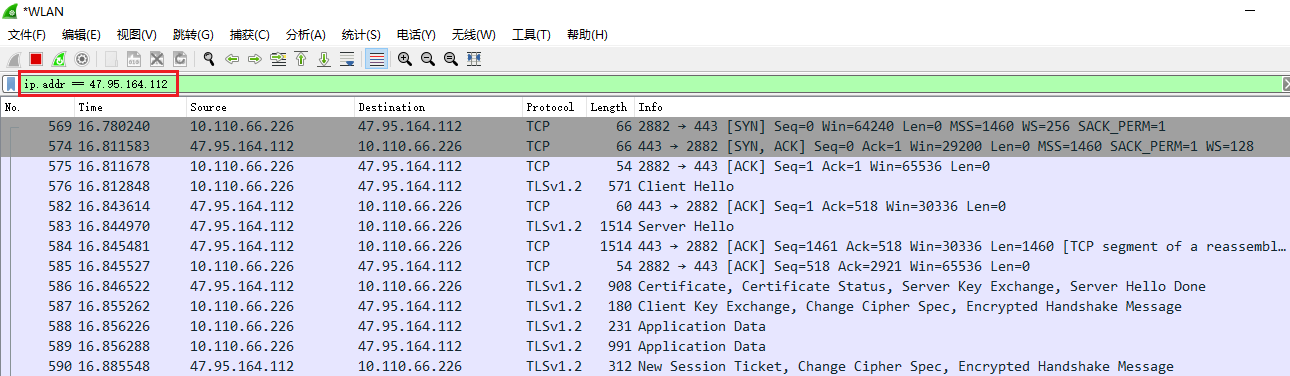This screenshot has width=1290, height=376.
Task: Restart the current capture
Action: [x=59, y=59]
